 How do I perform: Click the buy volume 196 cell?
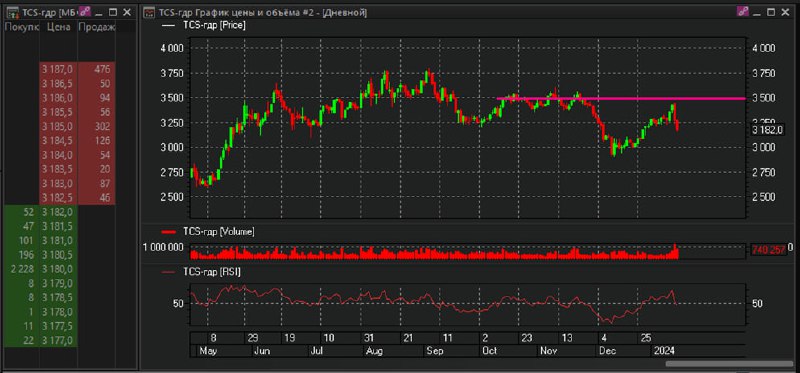pos(21,255)
